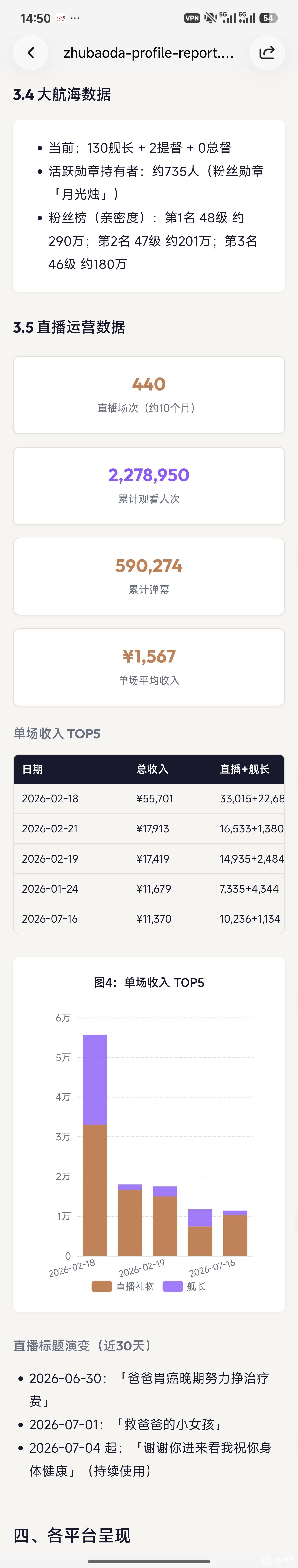Tap the three-dot notification icon in status bar
The width and height of the screenshot is (298, 1568).
pos(75,18)
